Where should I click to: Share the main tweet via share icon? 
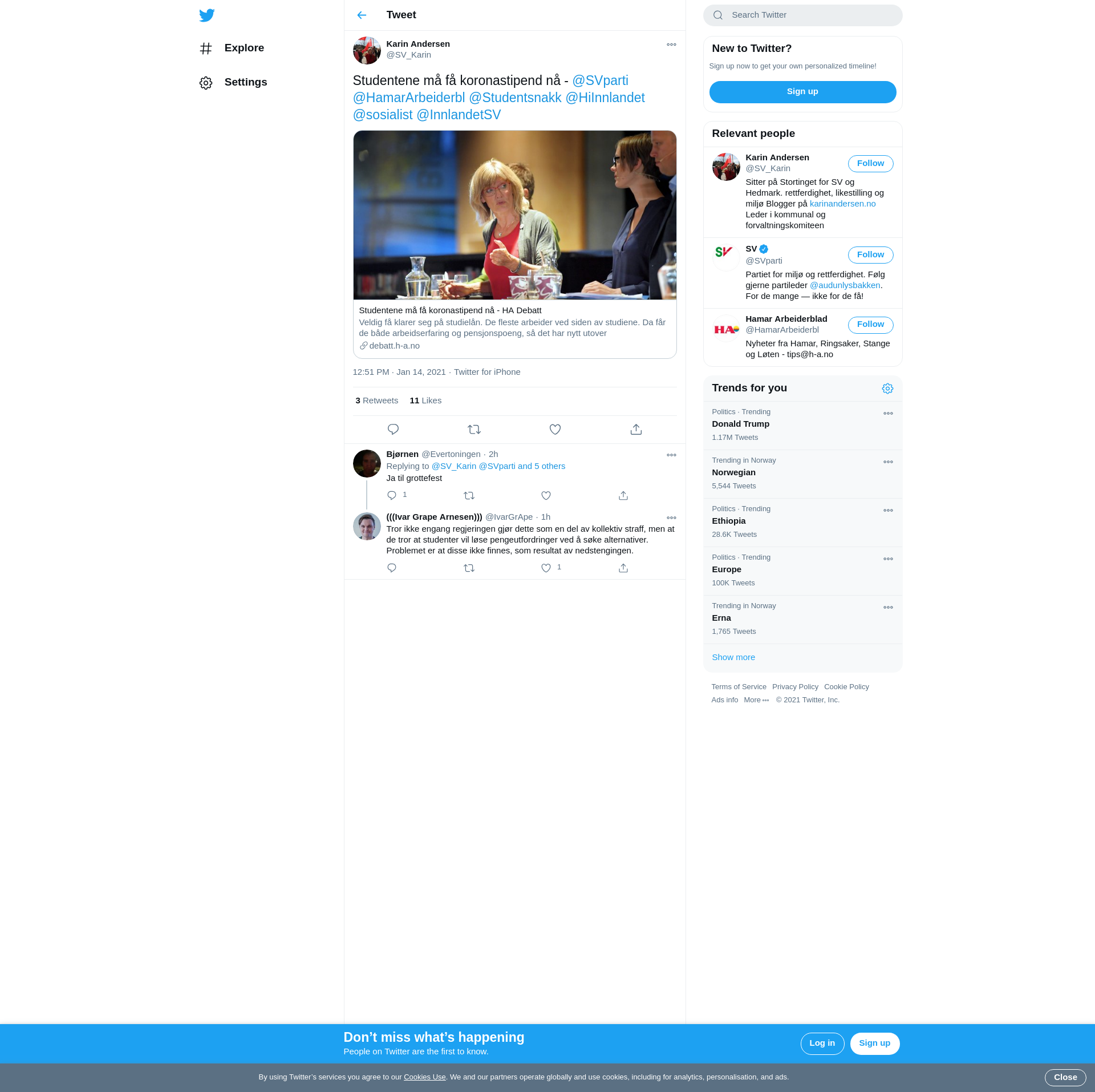click(636, 430)
